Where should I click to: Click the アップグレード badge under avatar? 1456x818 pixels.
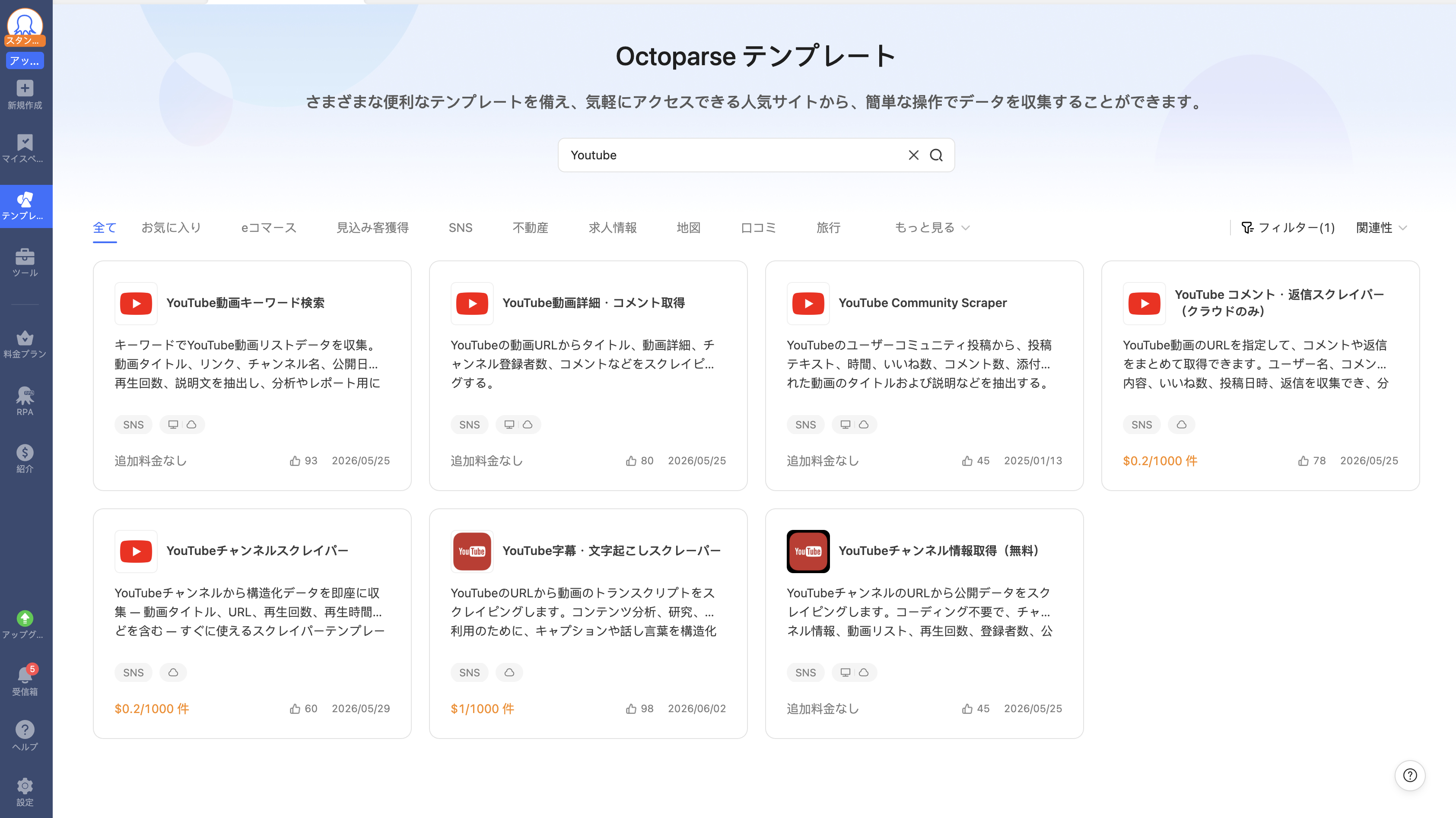(25, 60)
